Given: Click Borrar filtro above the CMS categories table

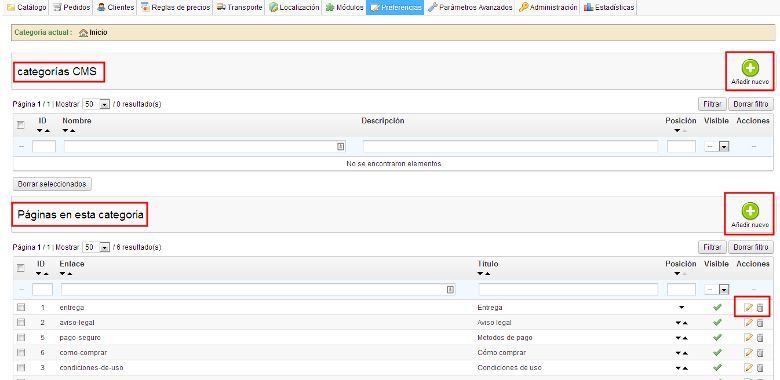Looking at the screenshot, I should 751,104.
